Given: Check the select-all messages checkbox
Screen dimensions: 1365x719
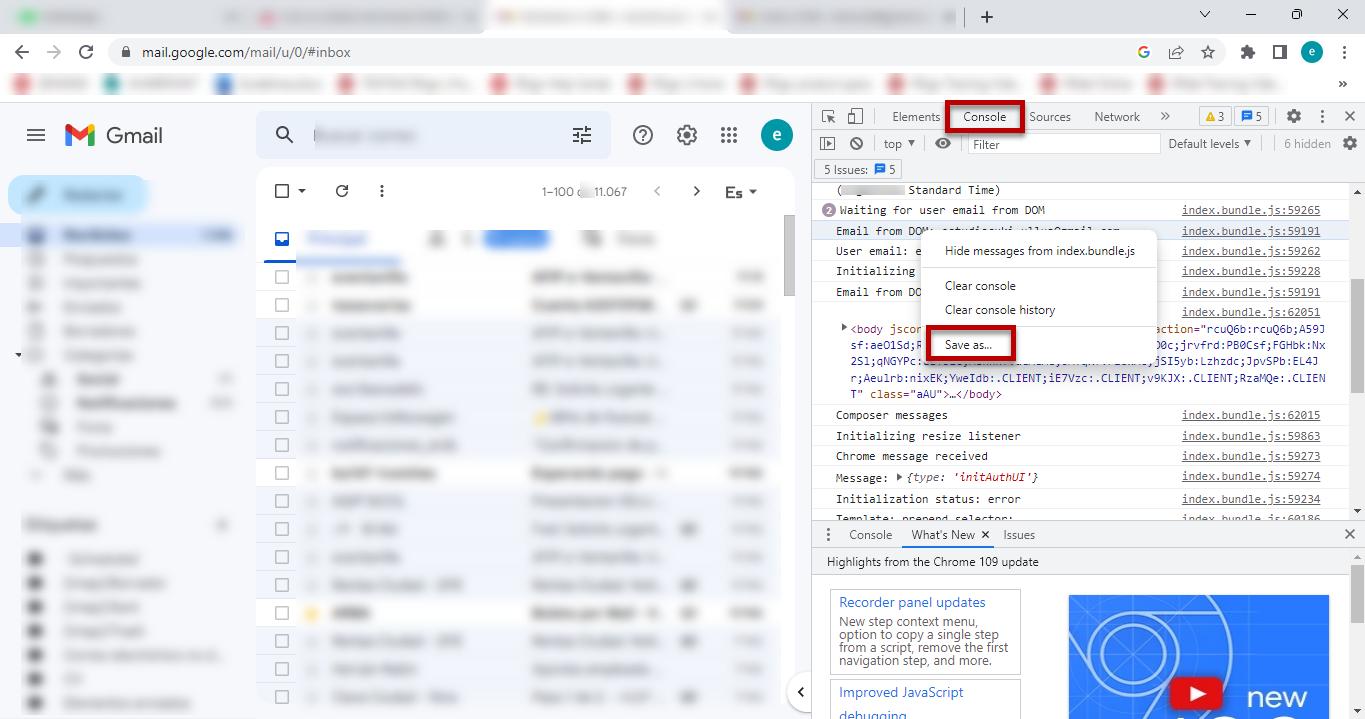Looking at the screenshot, I should click(x=281, y=191).
